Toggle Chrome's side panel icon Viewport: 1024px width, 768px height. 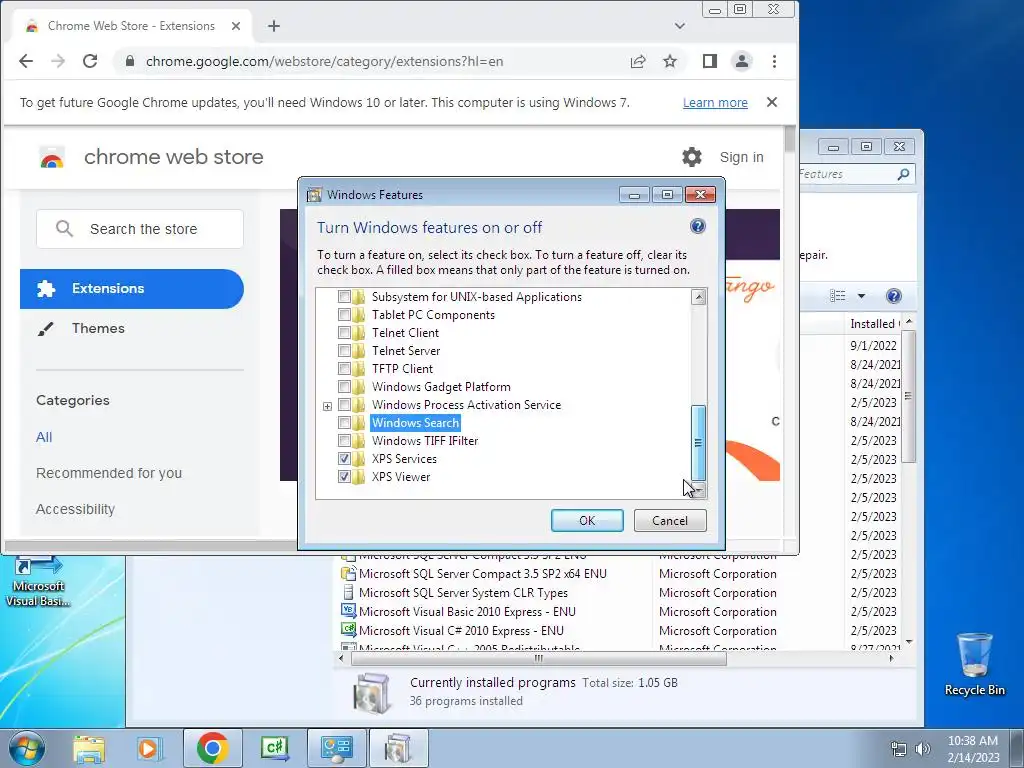click(710, 61)
